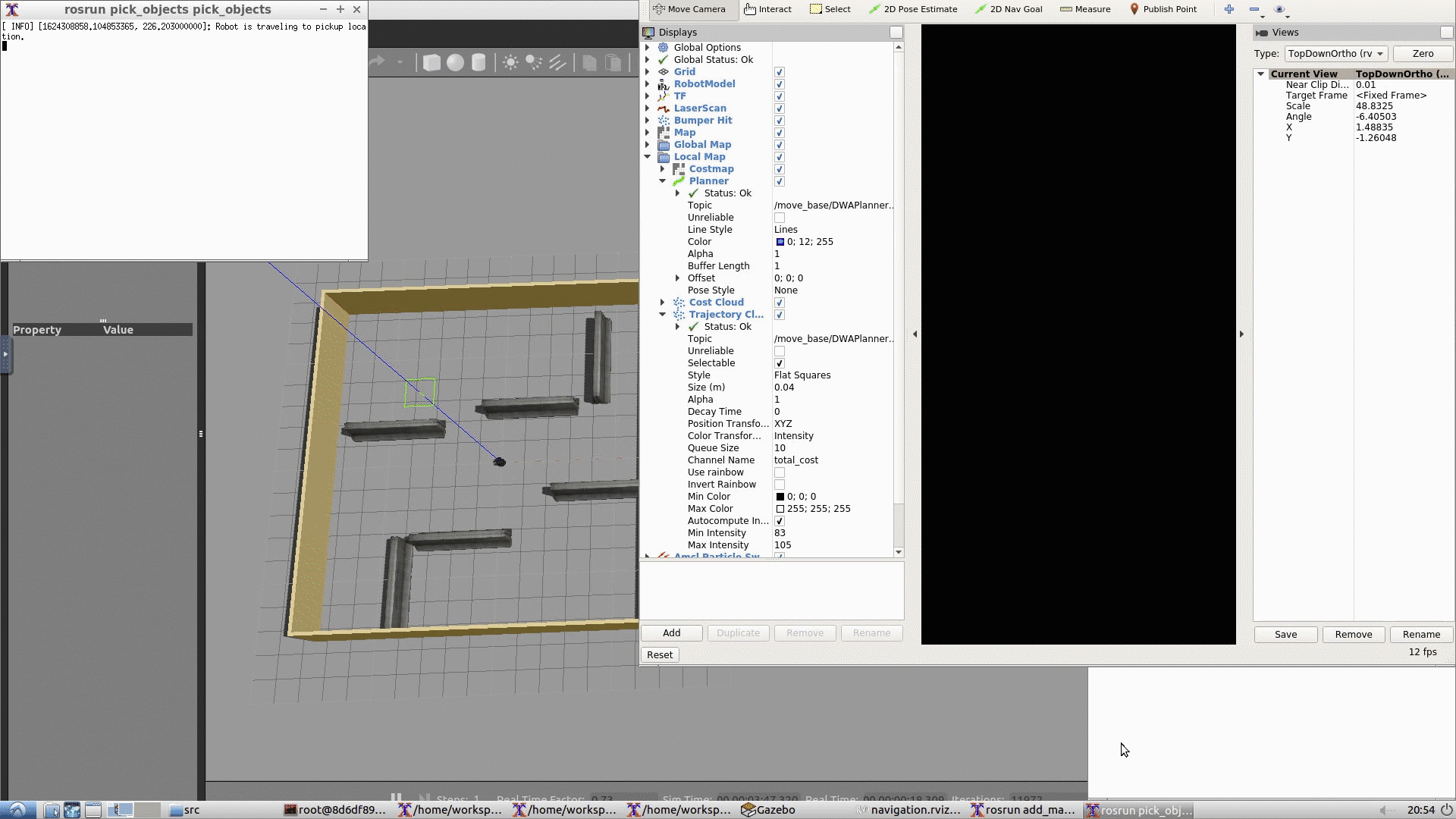Open the rosrun add_ma... taskbar window

pyautogui.click(x=1023, y=810)
